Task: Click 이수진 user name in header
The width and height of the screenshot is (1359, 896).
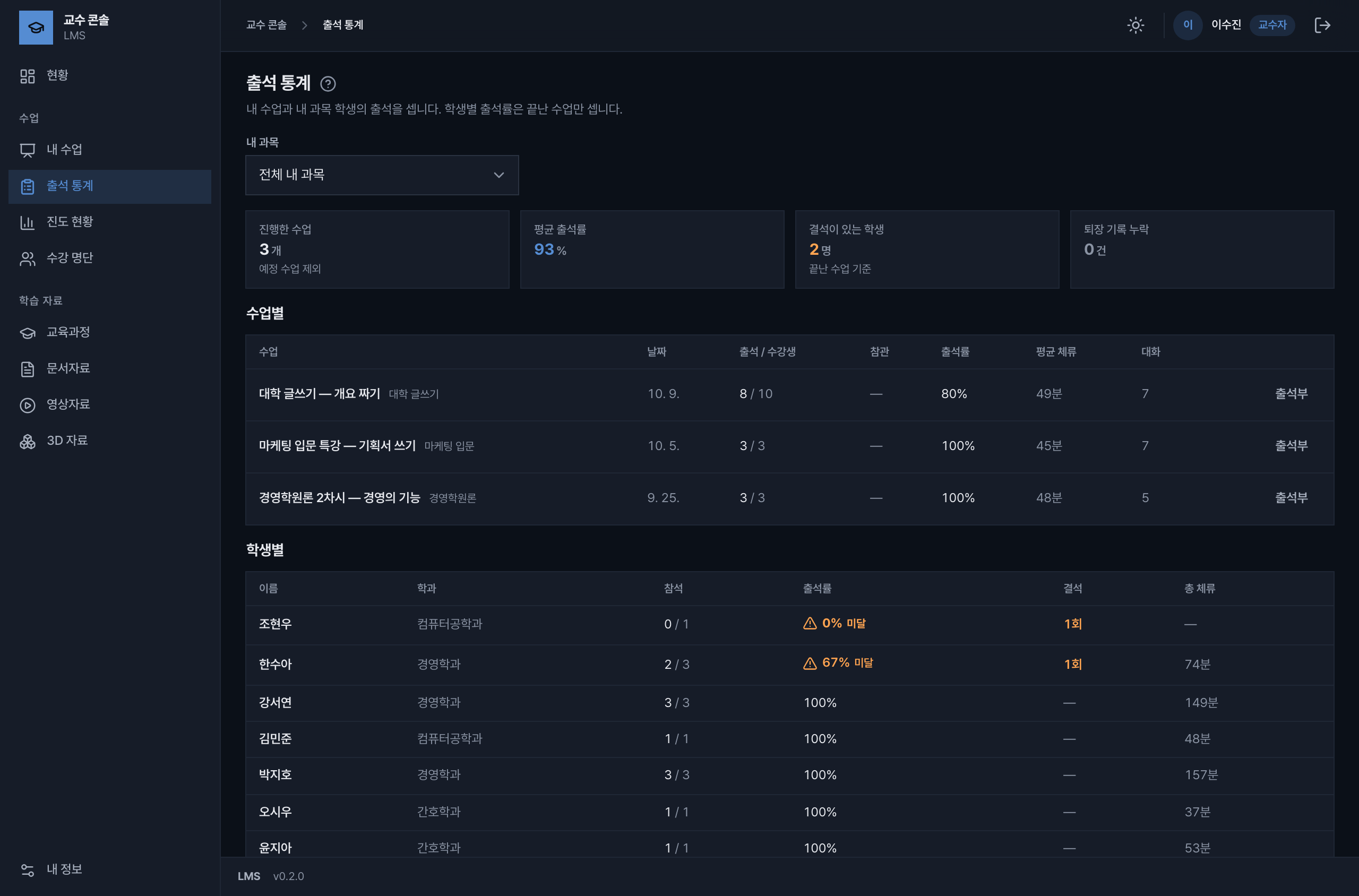Action: pyautogui.click(x=1226, y=25)
